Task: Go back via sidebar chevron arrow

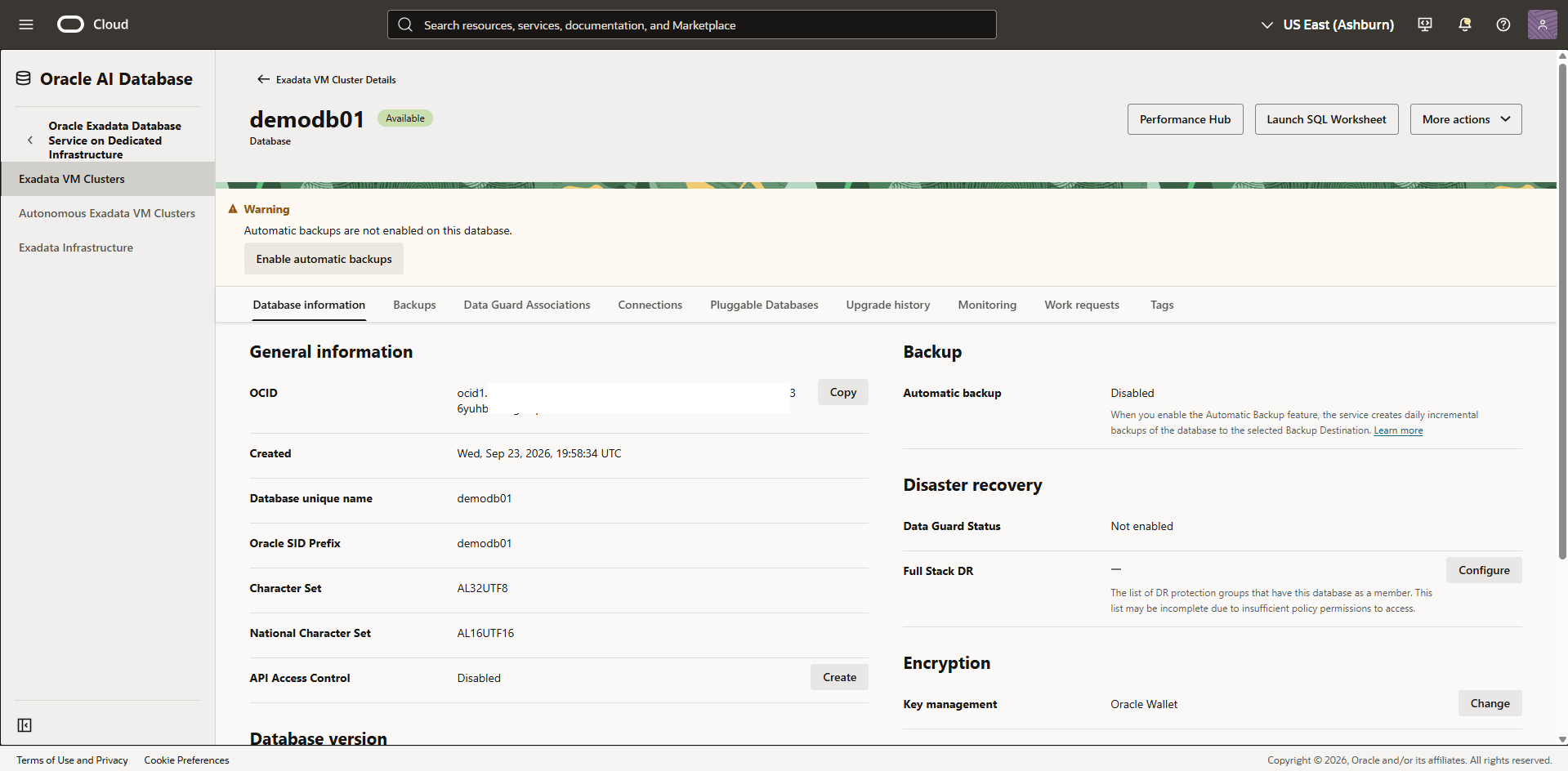Action: coord(30,140)
